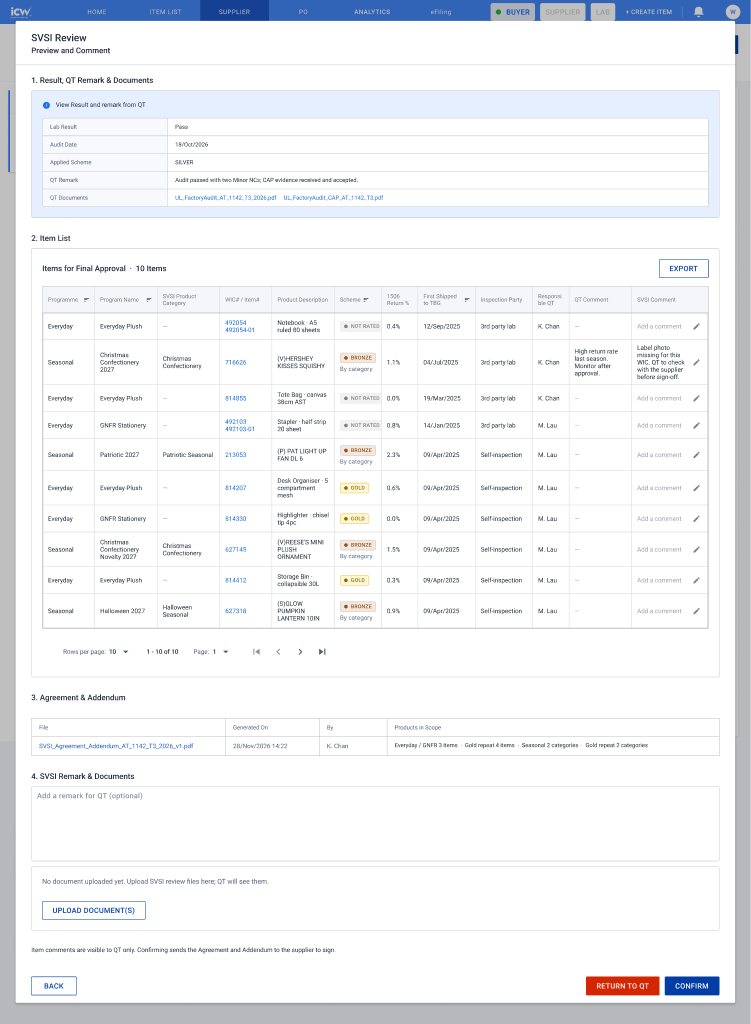Click Add a comment for item 627145
Image resolution: width=751 pixels, height=1024 pixels.
659,550
